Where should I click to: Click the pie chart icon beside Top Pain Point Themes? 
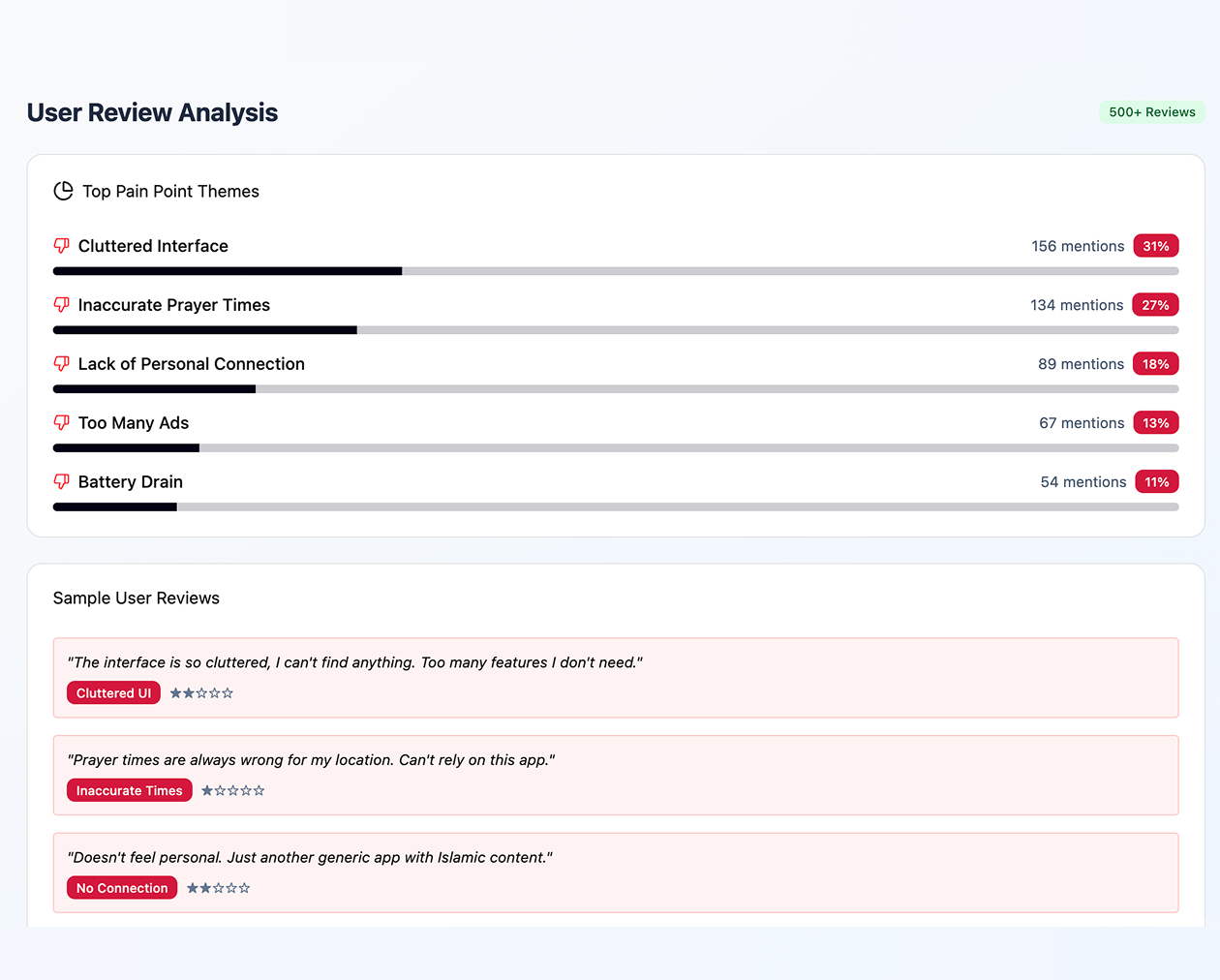(63, 191)
